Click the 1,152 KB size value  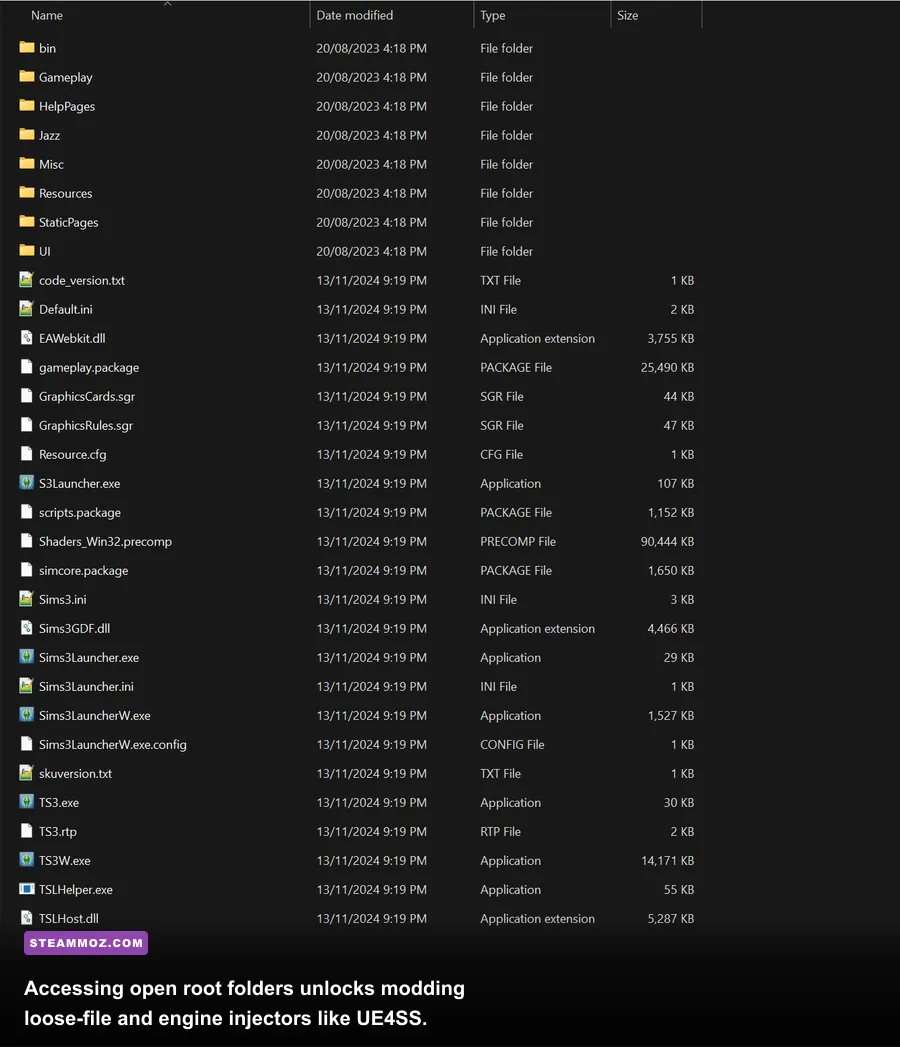(x=670, y=513)
